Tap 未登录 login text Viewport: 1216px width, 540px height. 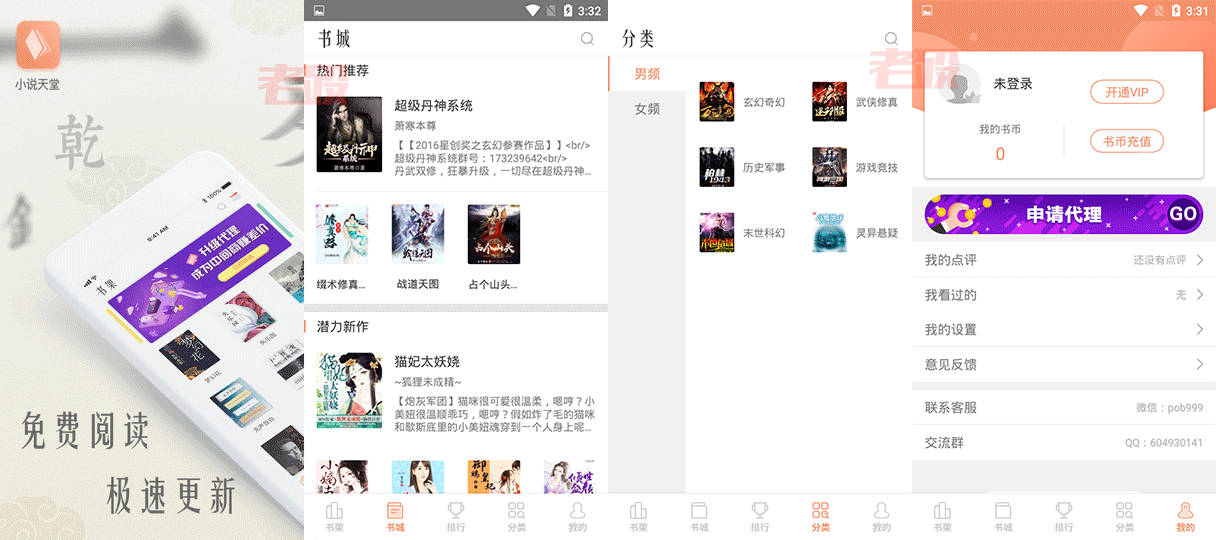click(x=1013, y=84)
